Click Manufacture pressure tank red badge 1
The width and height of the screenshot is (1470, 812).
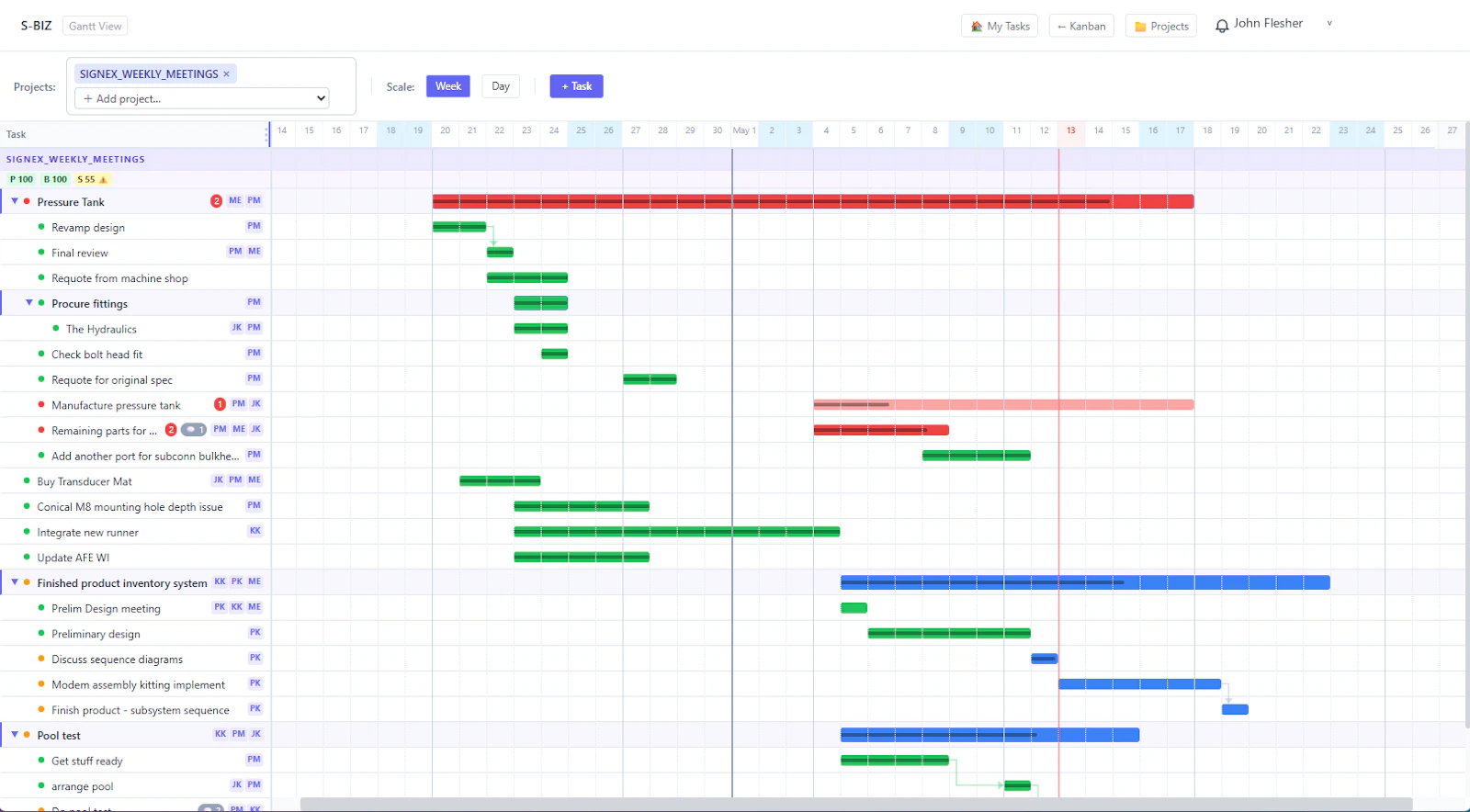(220, 404)
